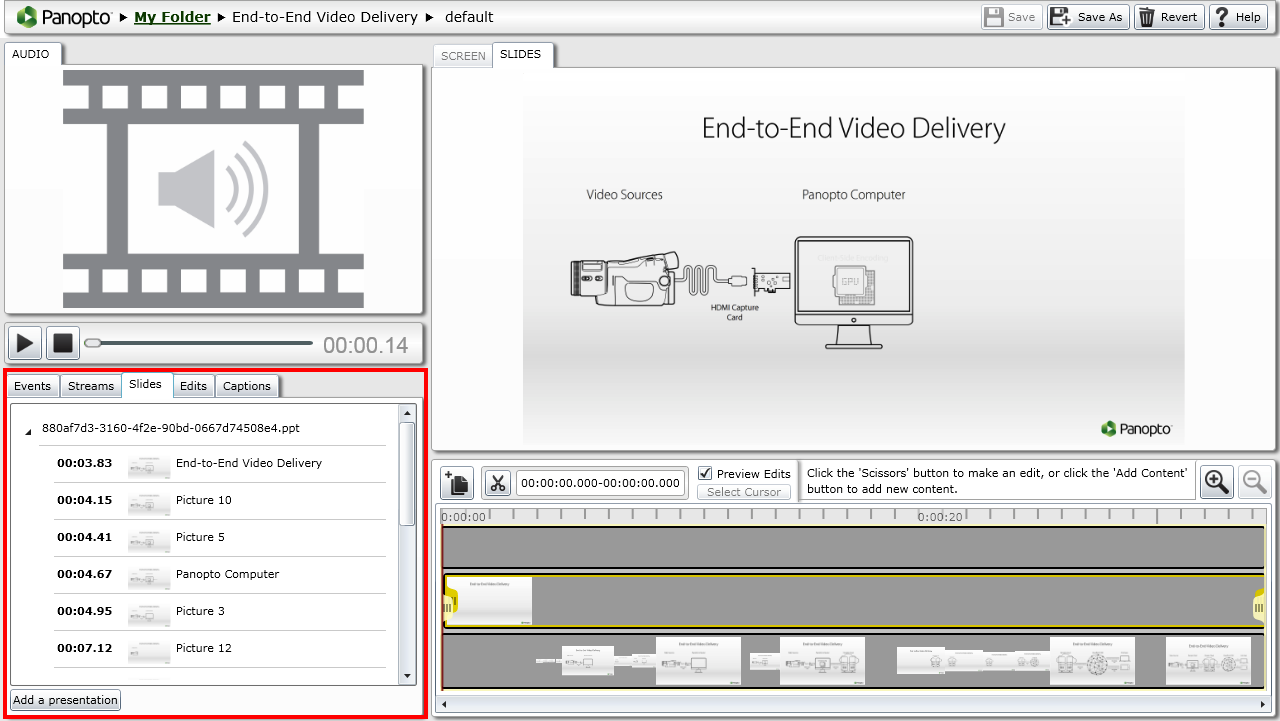Viewport: 1280px width, 721px height.
Task: Open the My Folder breadcrumb link
Action: (x=172, y=17)
